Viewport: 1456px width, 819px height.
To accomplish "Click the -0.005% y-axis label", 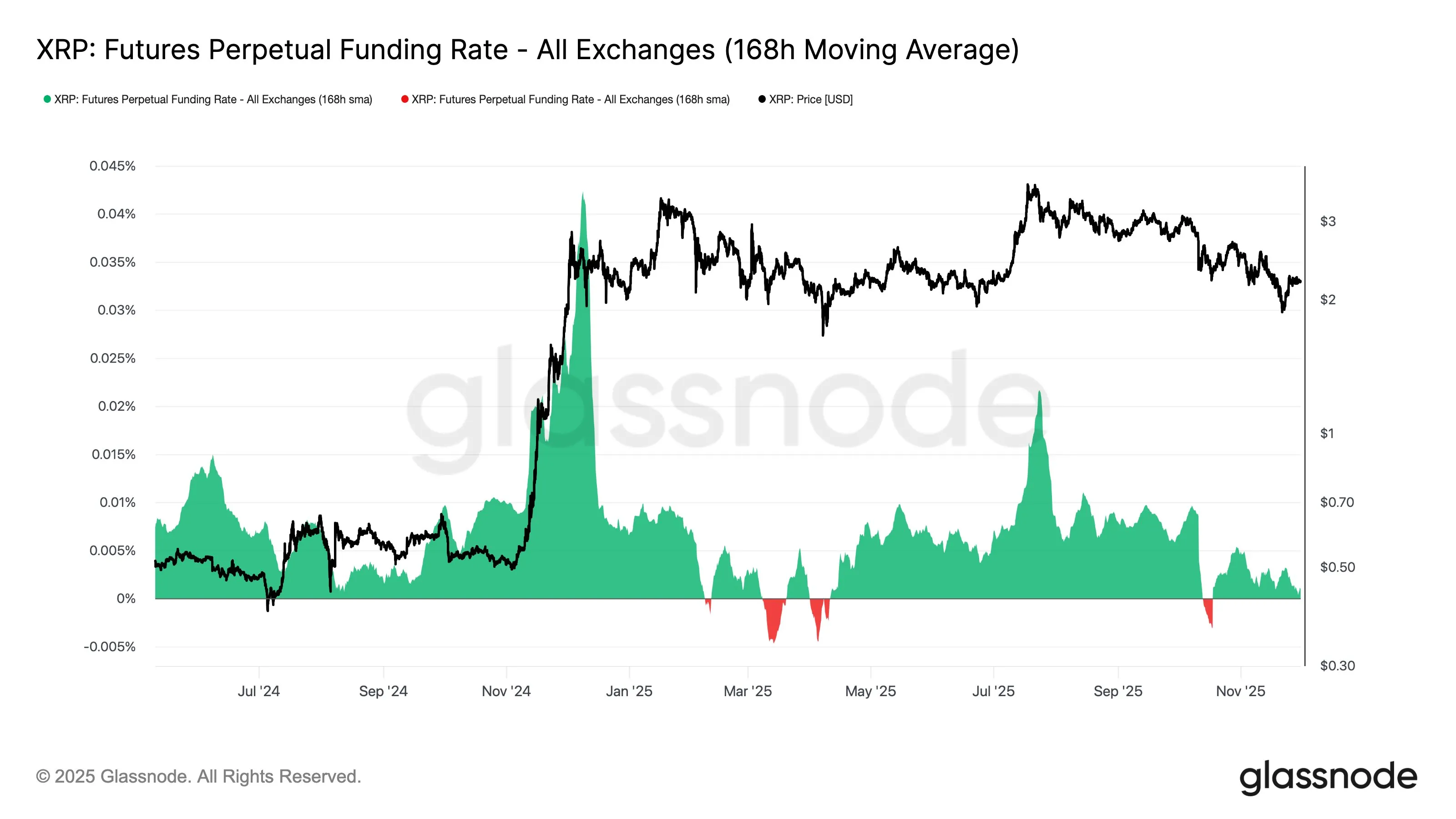I will click(110, 647).
